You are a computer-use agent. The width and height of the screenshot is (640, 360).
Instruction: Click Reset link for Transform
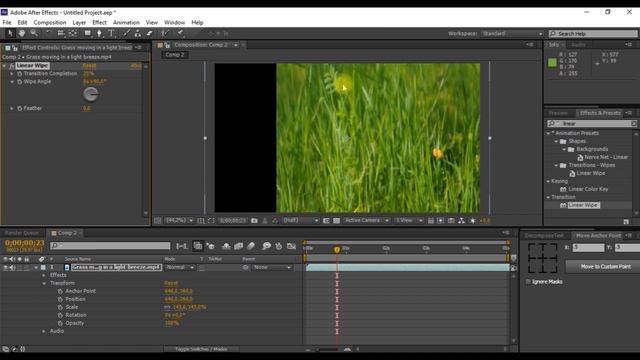pos(171,283)
